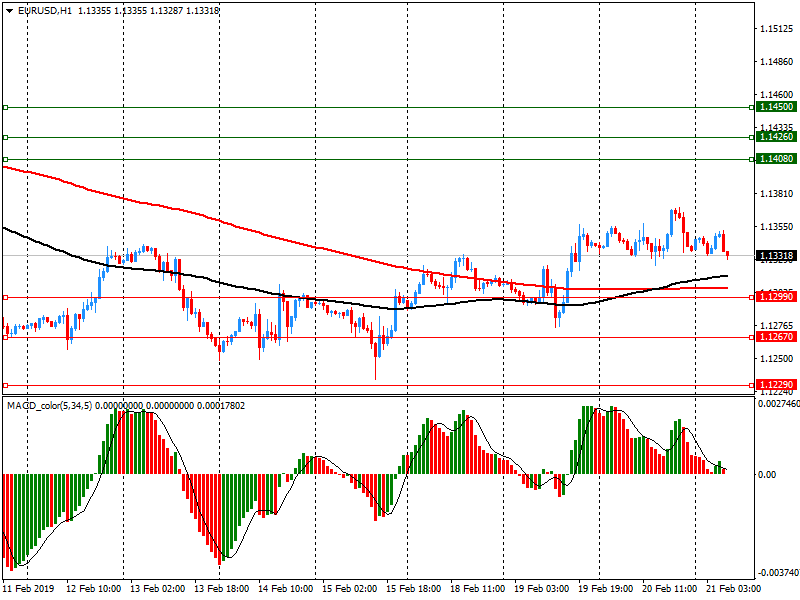Click the 13 Feb 18:00 time label

click(x=221, y=588)
